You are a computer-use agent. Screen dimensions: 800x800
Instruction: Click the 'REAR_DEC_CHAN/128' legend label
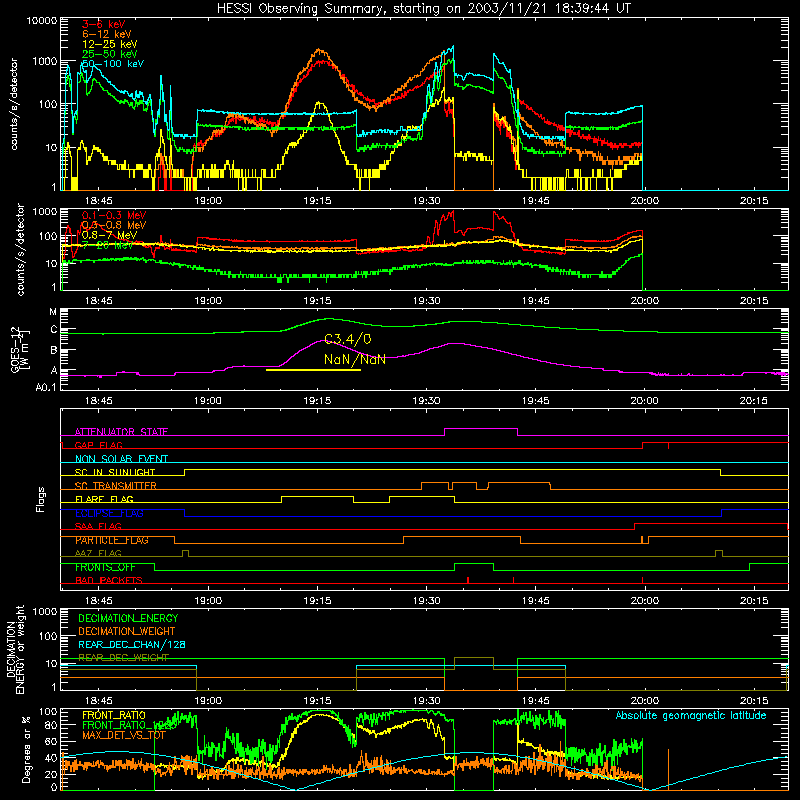[x=132, y=645]
